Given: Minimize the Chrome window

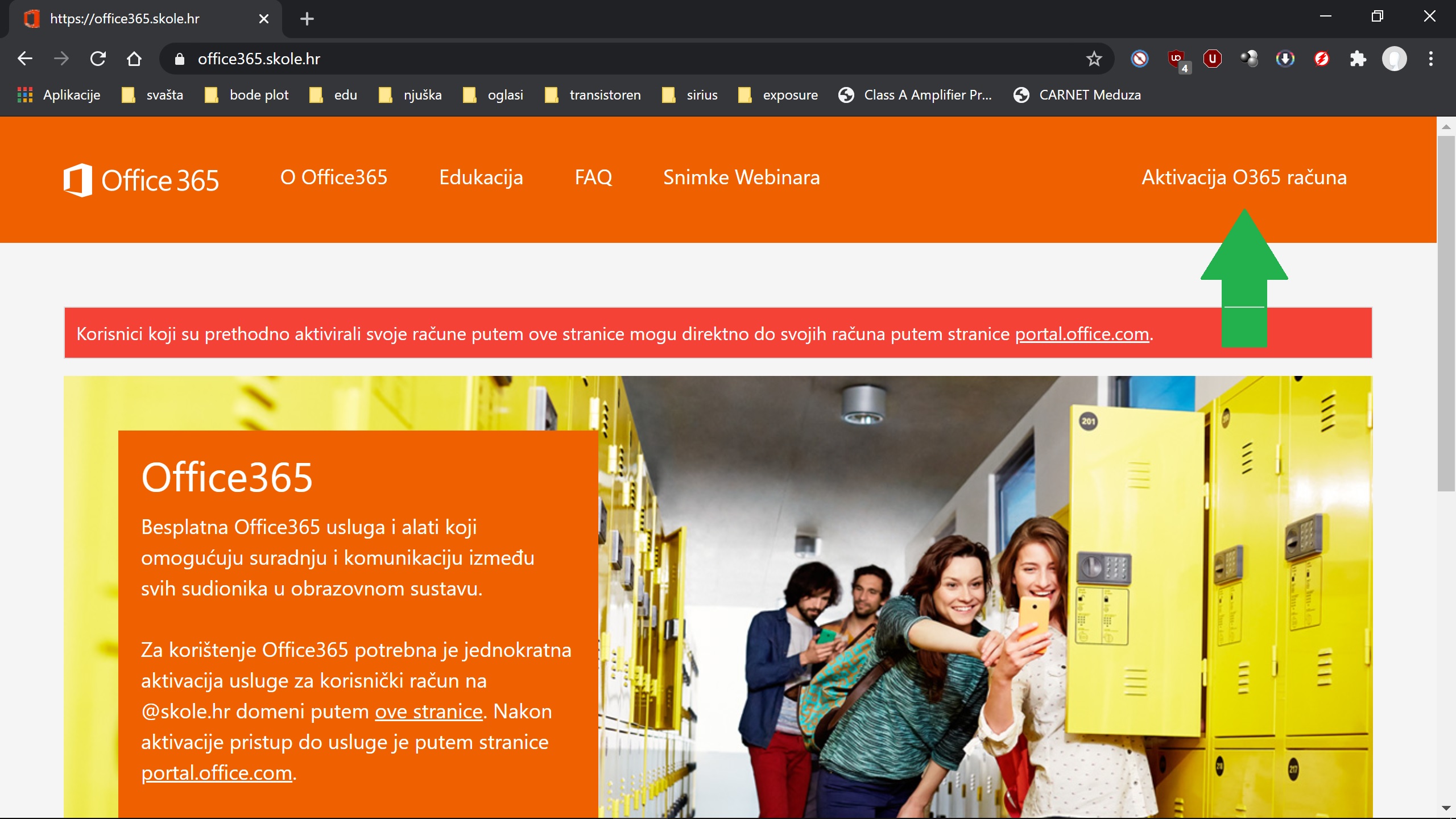Looking at the screenshot, I should pyautogui.click(x=1326, y=16).
